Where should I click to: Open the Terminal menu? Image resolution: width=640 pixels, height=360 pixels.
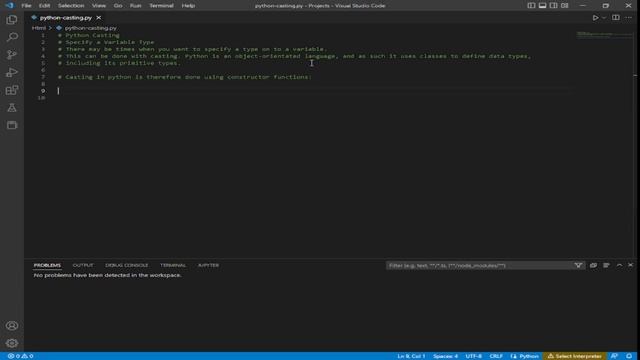click(x=161, y=6)
